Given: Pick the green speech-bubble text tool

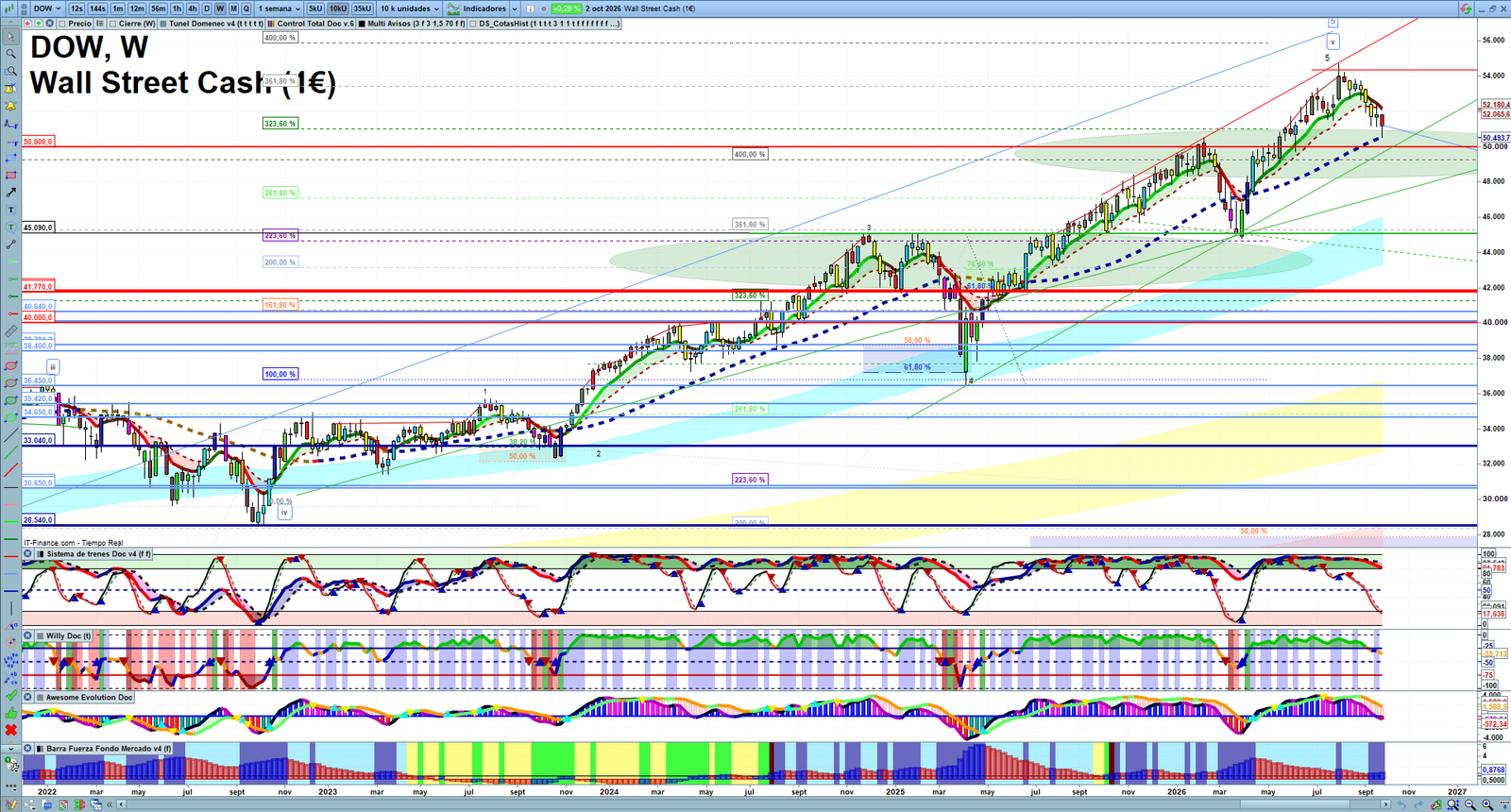Looking at the screenshot, I should [x=11, y=228].
